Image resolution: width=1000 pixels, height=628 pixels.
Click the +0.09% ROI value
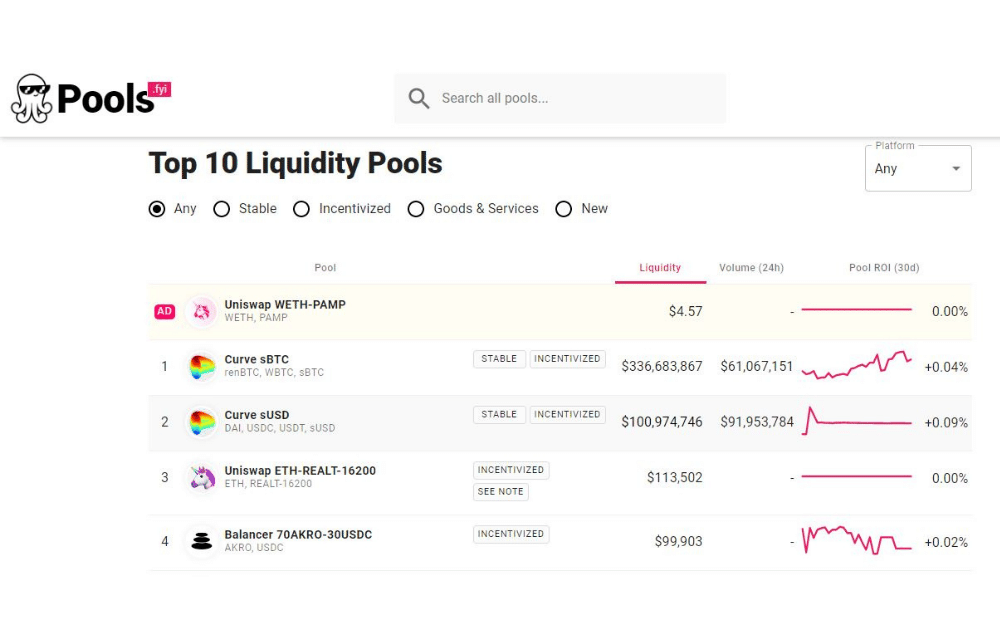coord(946,423)
